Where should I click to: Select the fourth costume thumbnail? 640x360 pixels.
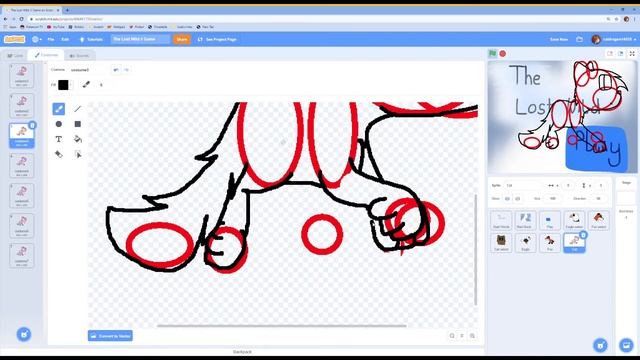[x=22, y=166]
